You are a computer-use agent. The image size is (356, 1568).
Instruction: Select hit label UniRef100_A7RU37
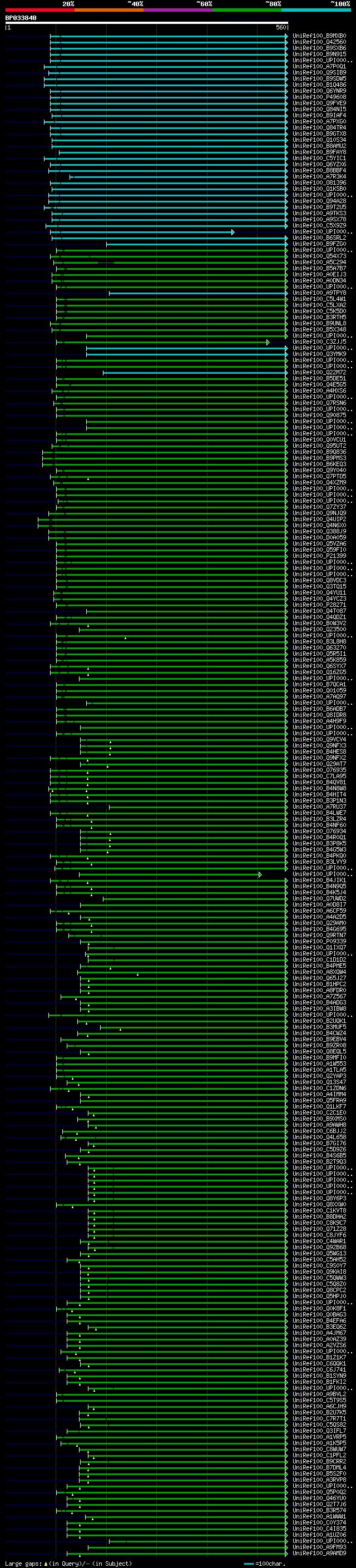[x=319, y=807]
